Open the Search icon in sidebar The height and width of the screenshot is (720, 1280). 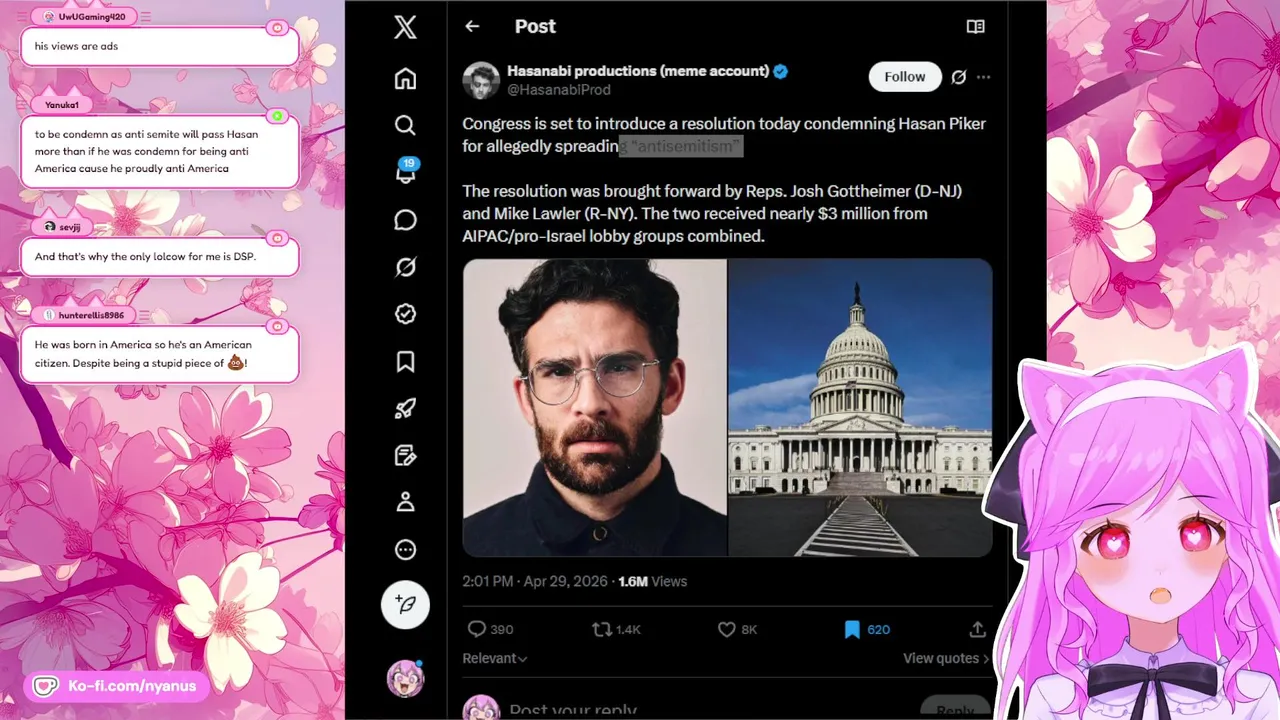tap(405, 125)
